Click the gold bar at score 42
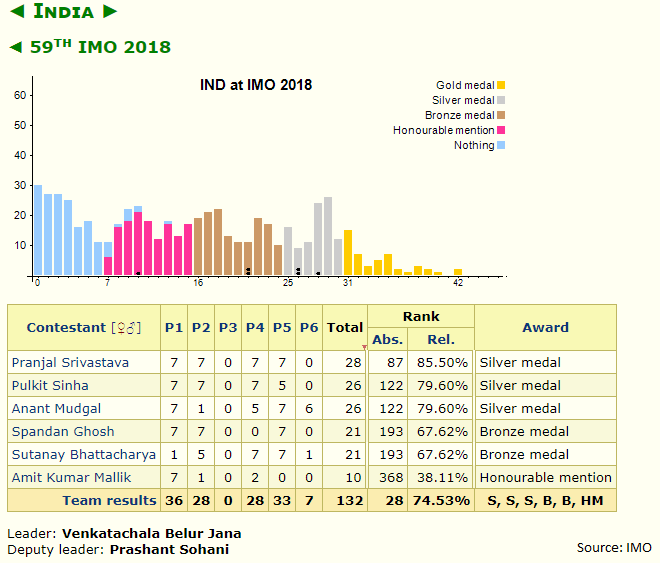 coord(458,272)
